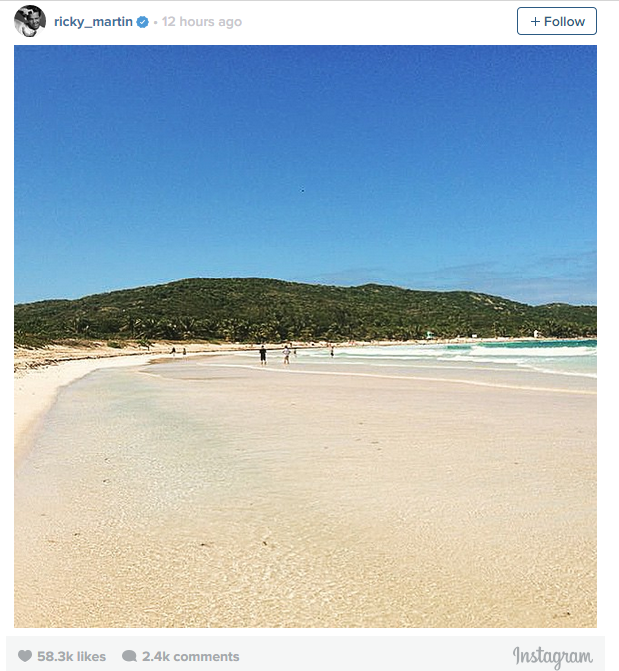Open the 2.4k comments link
Image resolution: width=619 pixels, height=671 pixels.
pyautogui.click(x=190, y=656)
